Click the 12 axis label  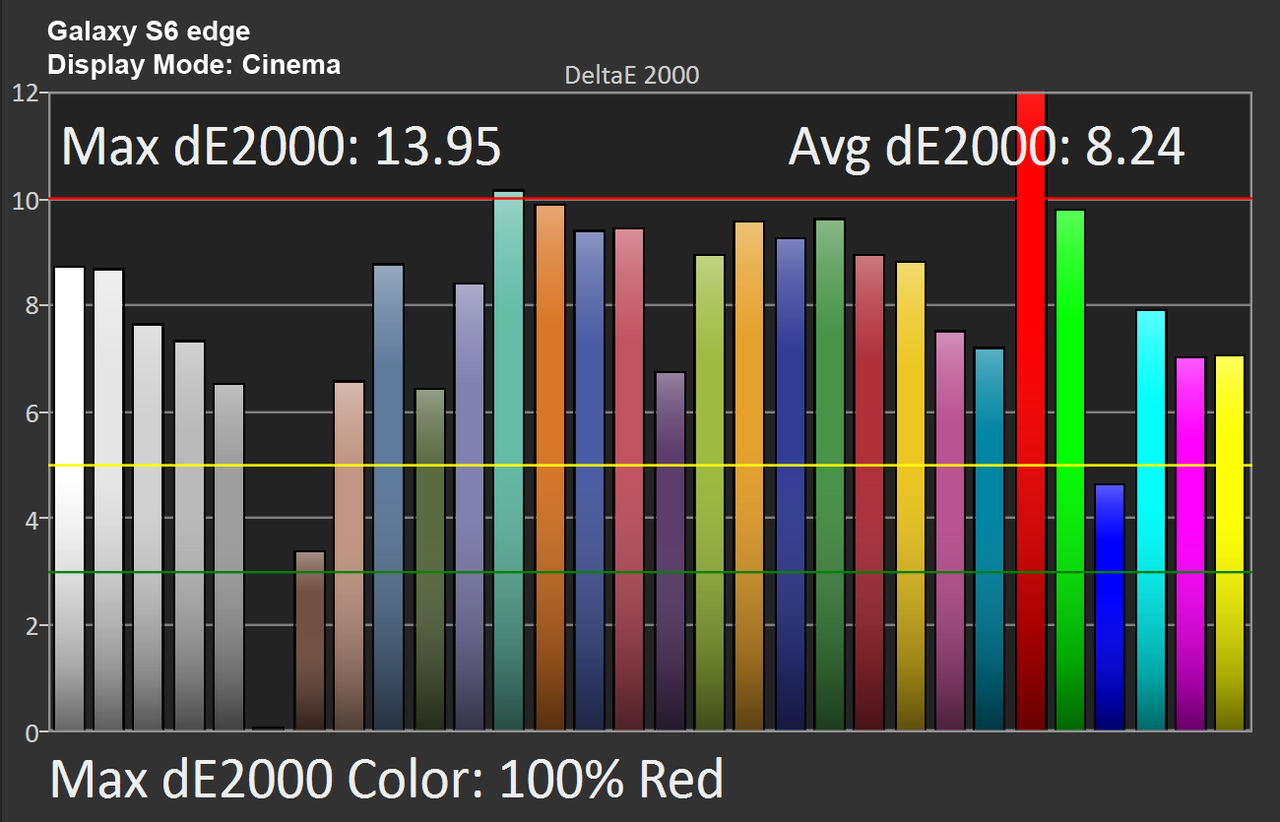click(x=25, y=93)
